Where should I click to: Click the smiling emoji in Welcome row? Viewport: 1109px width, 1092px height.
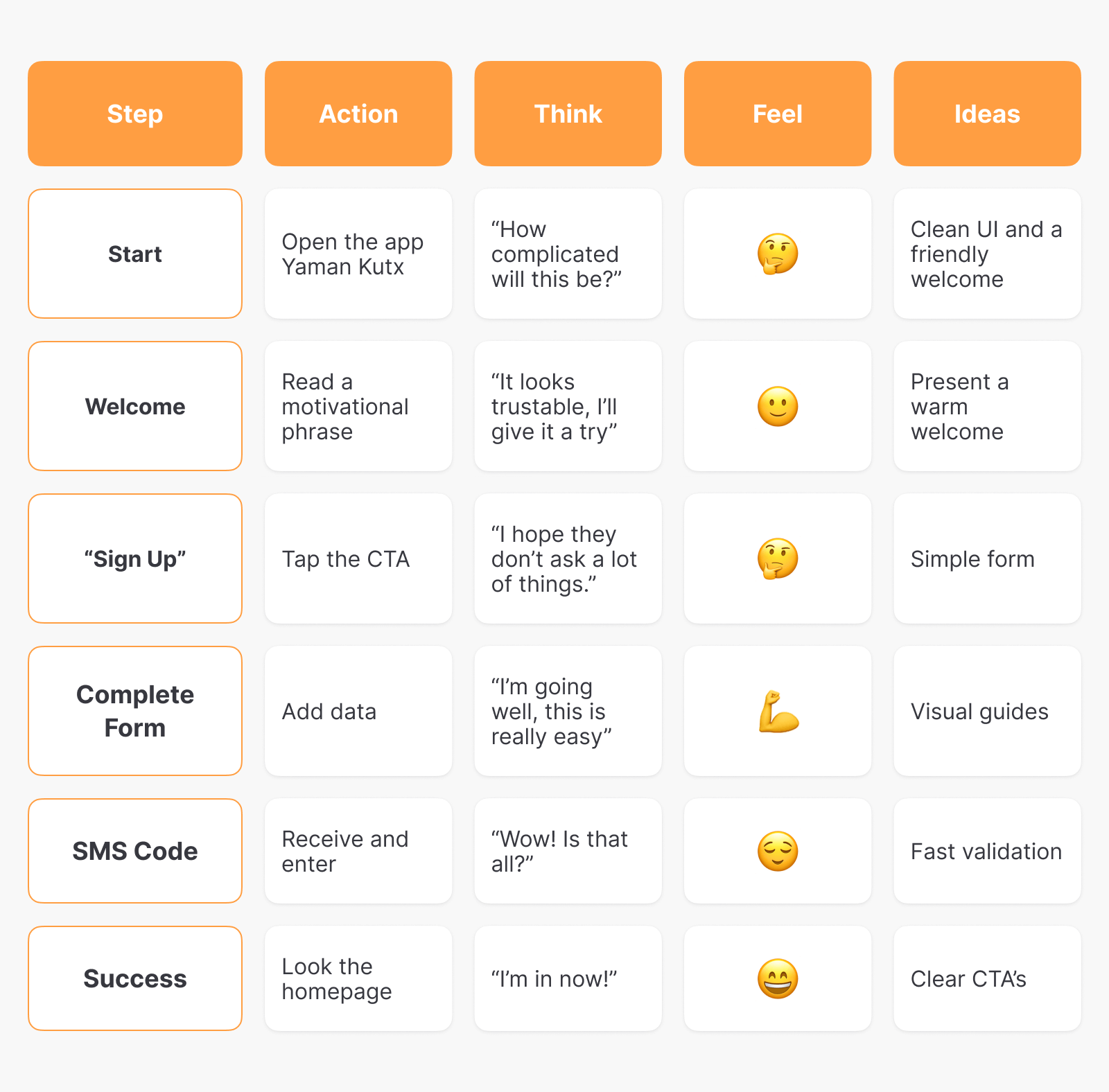tap(777, 406)
